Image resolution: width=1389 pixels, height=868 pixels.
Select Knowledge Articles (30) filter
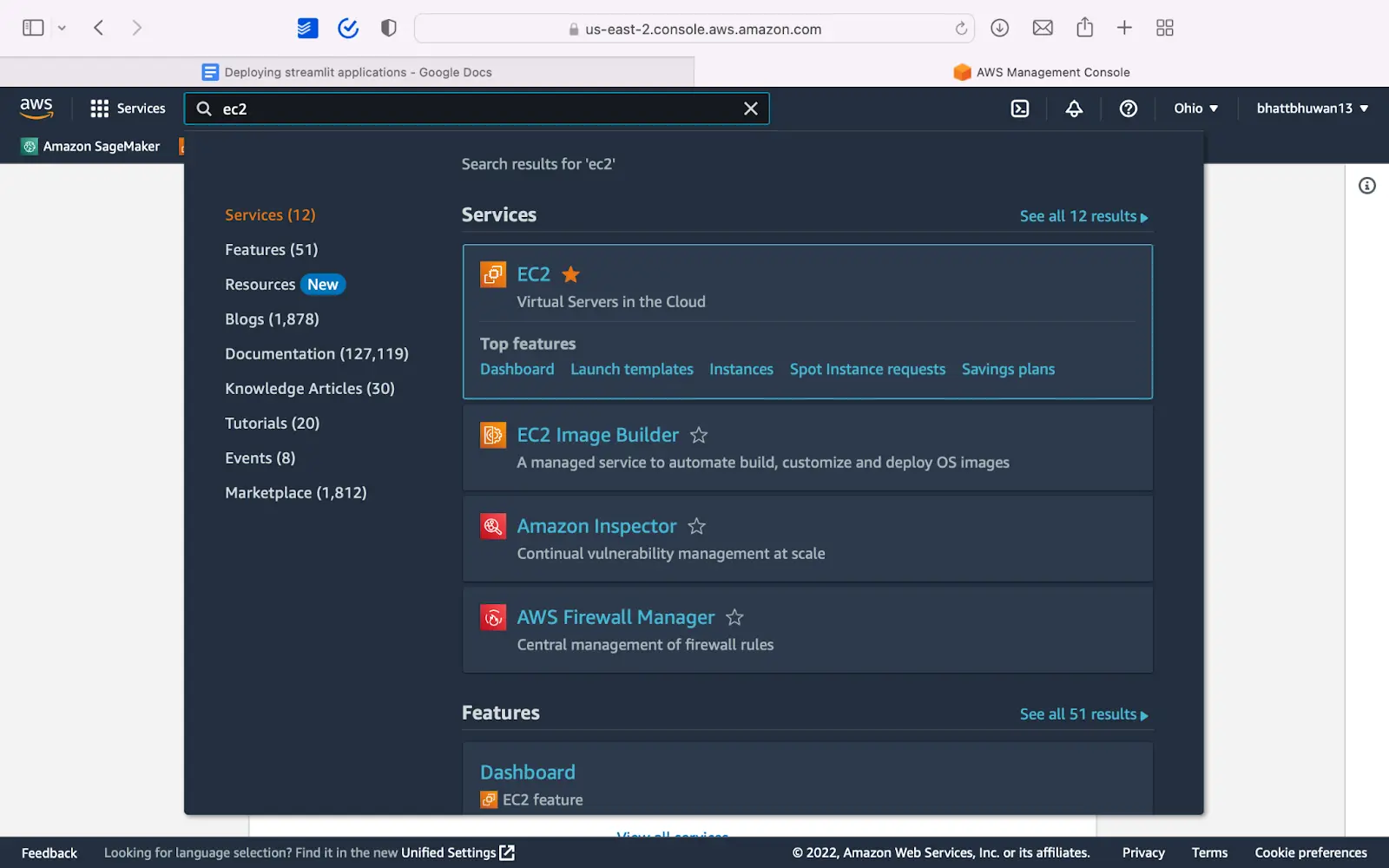click(x=310, y=388)
